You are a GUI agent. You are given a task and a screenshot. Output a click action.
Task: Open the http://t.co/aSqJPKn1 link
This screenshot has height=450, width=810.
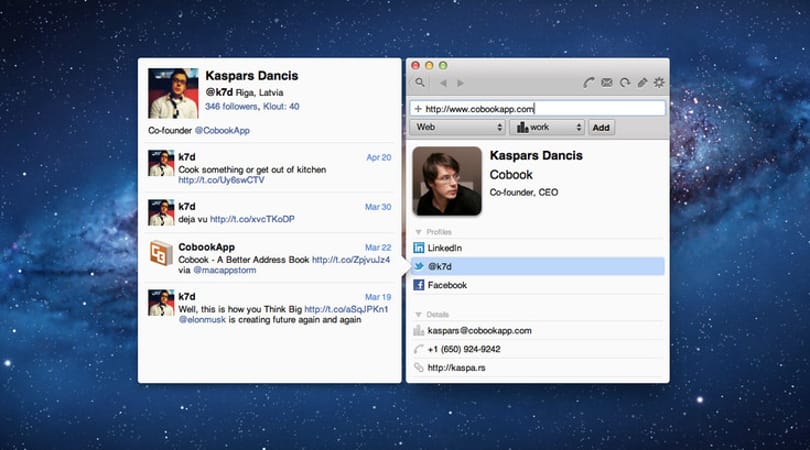click(346, 309)
